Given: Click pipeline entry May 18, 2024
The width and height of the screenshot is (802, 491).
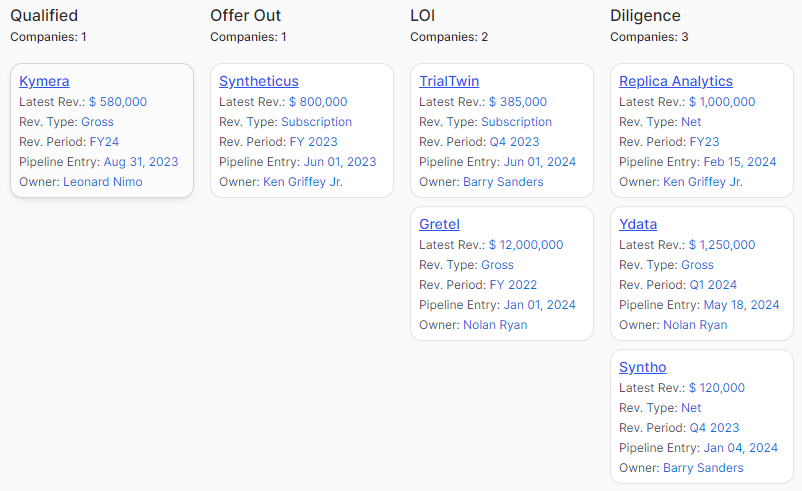Looking at the screenshot, I should (742, 305).
